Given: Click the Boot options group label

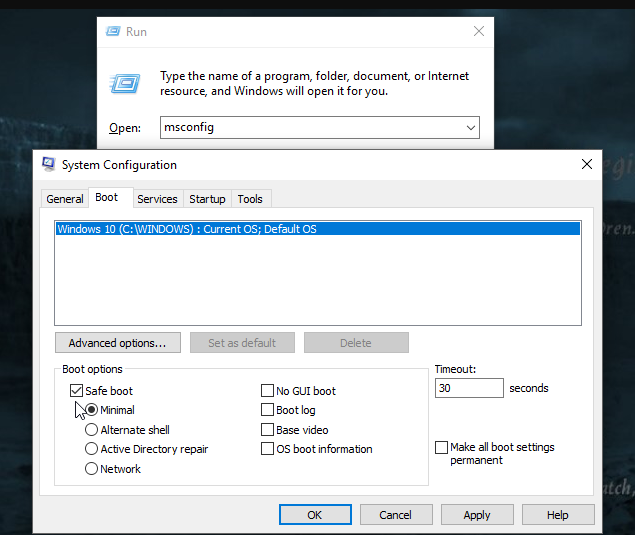Looking at the screenshot, I should [x=92, y=369].
